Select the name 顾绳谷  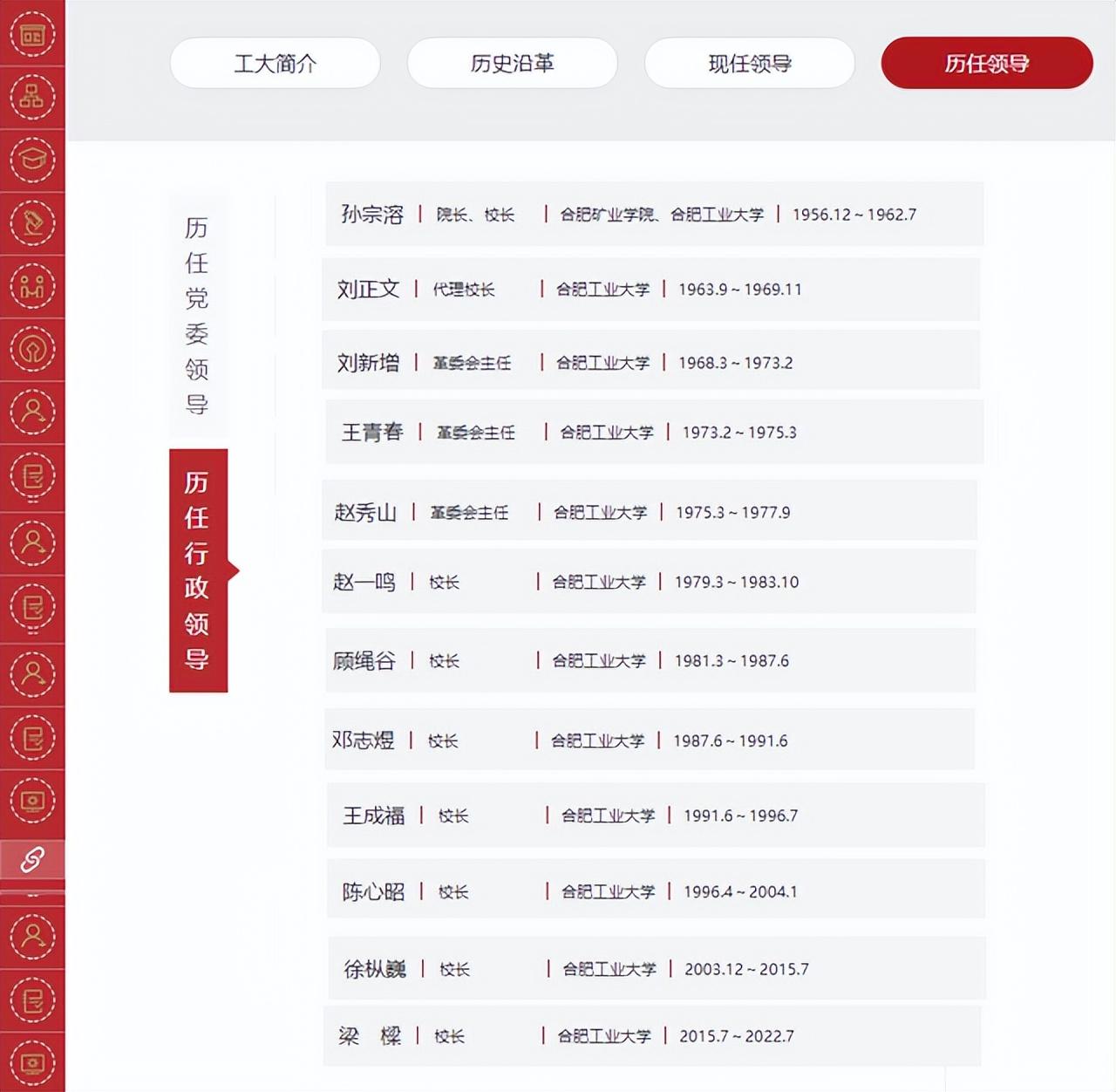(x=364, y=661)
